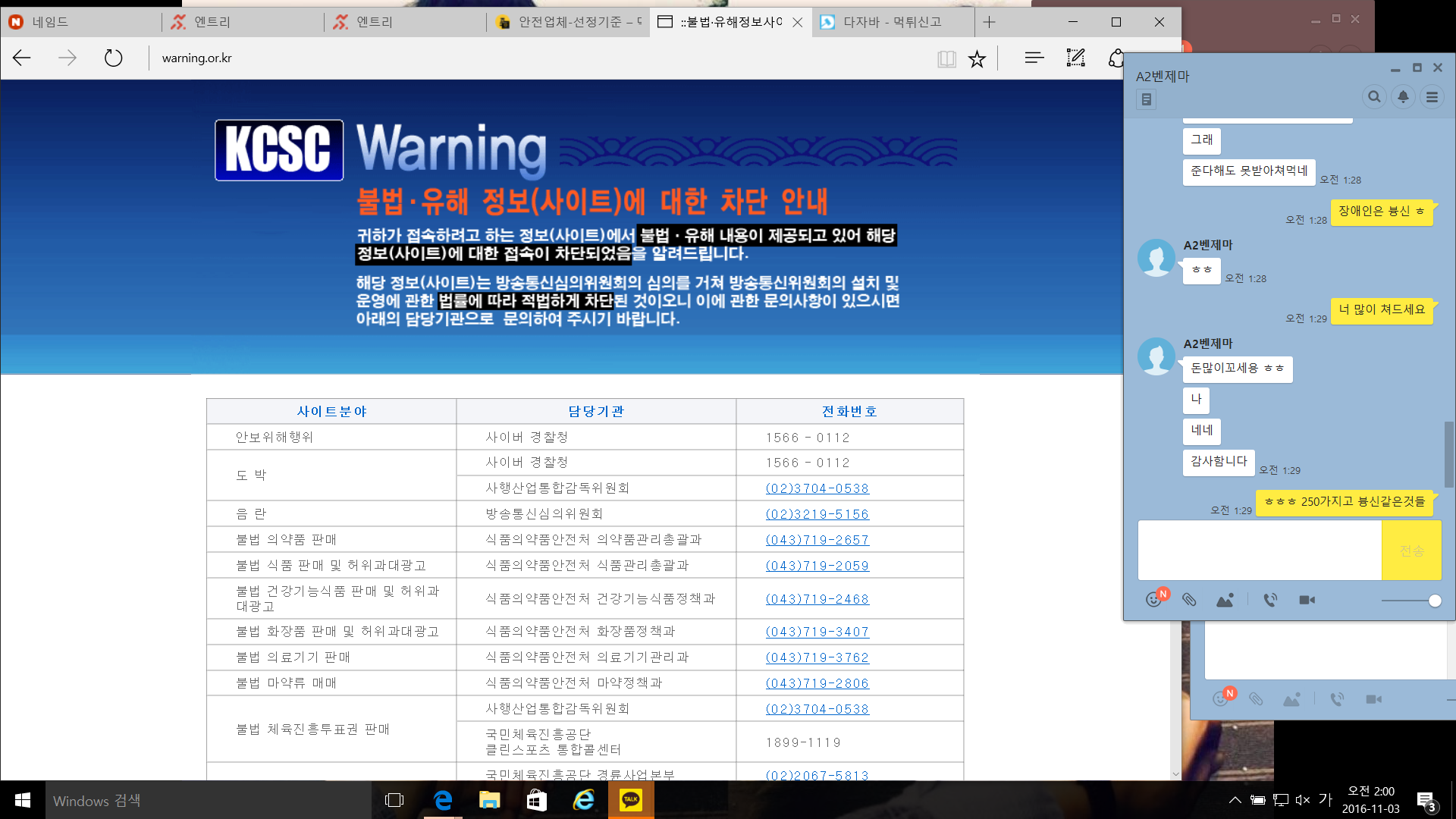Screen dimensions: 1456x819
Task: Click the muted volume tray icon
Action: pos(1303,800)
